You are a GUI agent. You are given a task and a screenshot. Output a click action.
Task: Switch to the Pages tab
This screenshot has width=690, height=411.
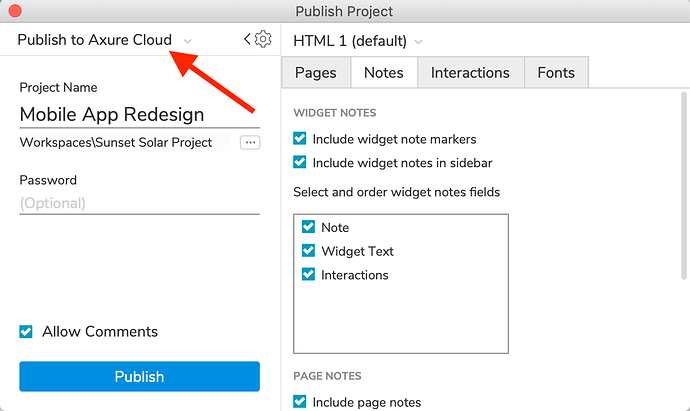316,73
